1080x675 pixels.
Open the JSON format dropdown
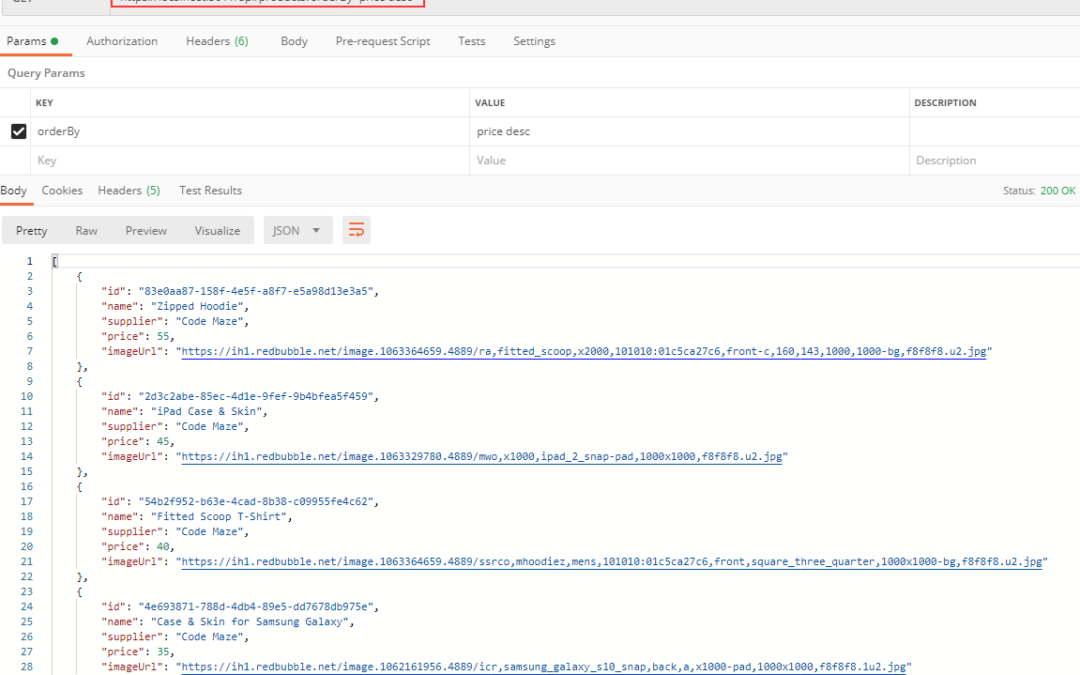pos(297,230)
